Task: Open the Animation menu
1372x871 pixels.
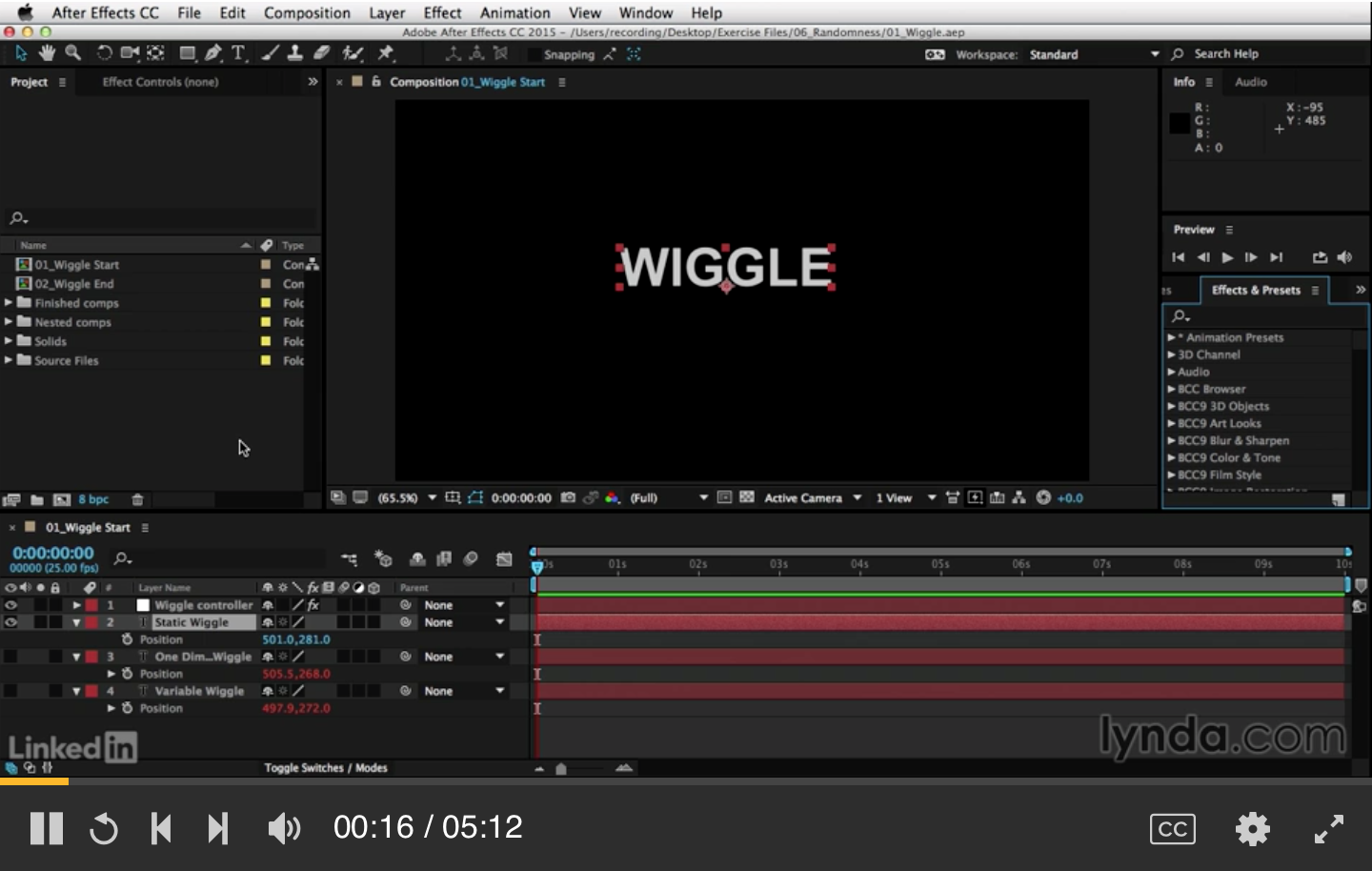Action: pos(514,12)
